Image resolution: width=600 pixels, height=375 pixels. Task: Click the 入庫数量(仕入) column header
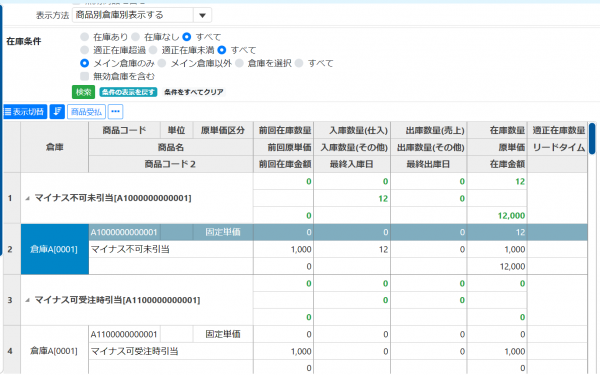click(x=352, y=130)
